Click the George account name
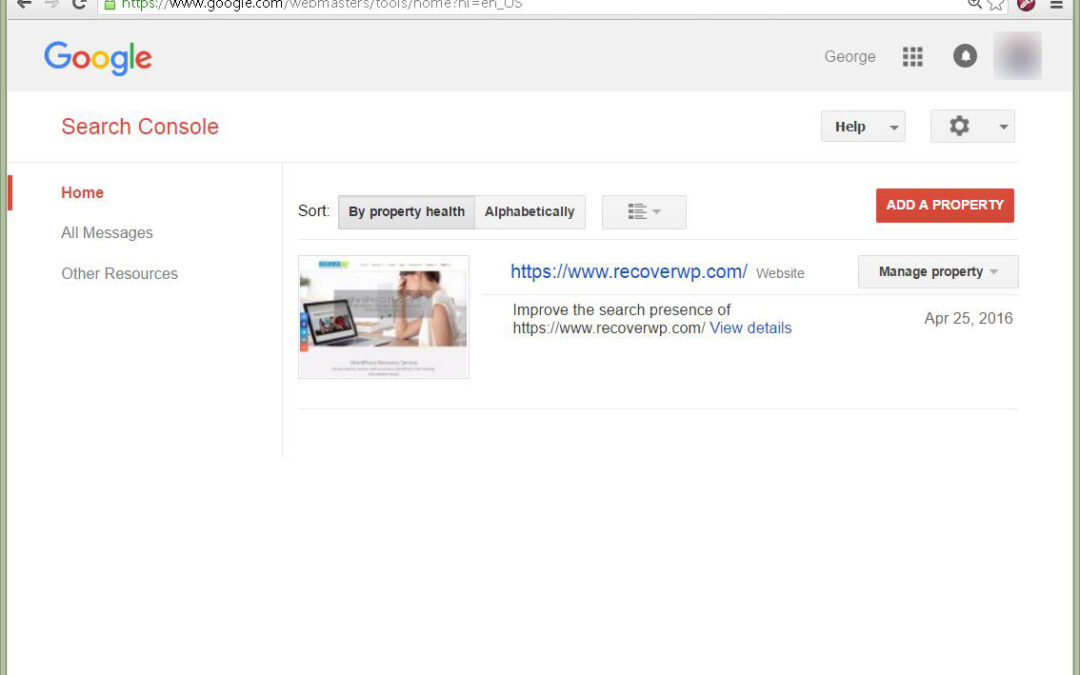Viewport: 1080px width, 675px height. (x=849, y=56)
